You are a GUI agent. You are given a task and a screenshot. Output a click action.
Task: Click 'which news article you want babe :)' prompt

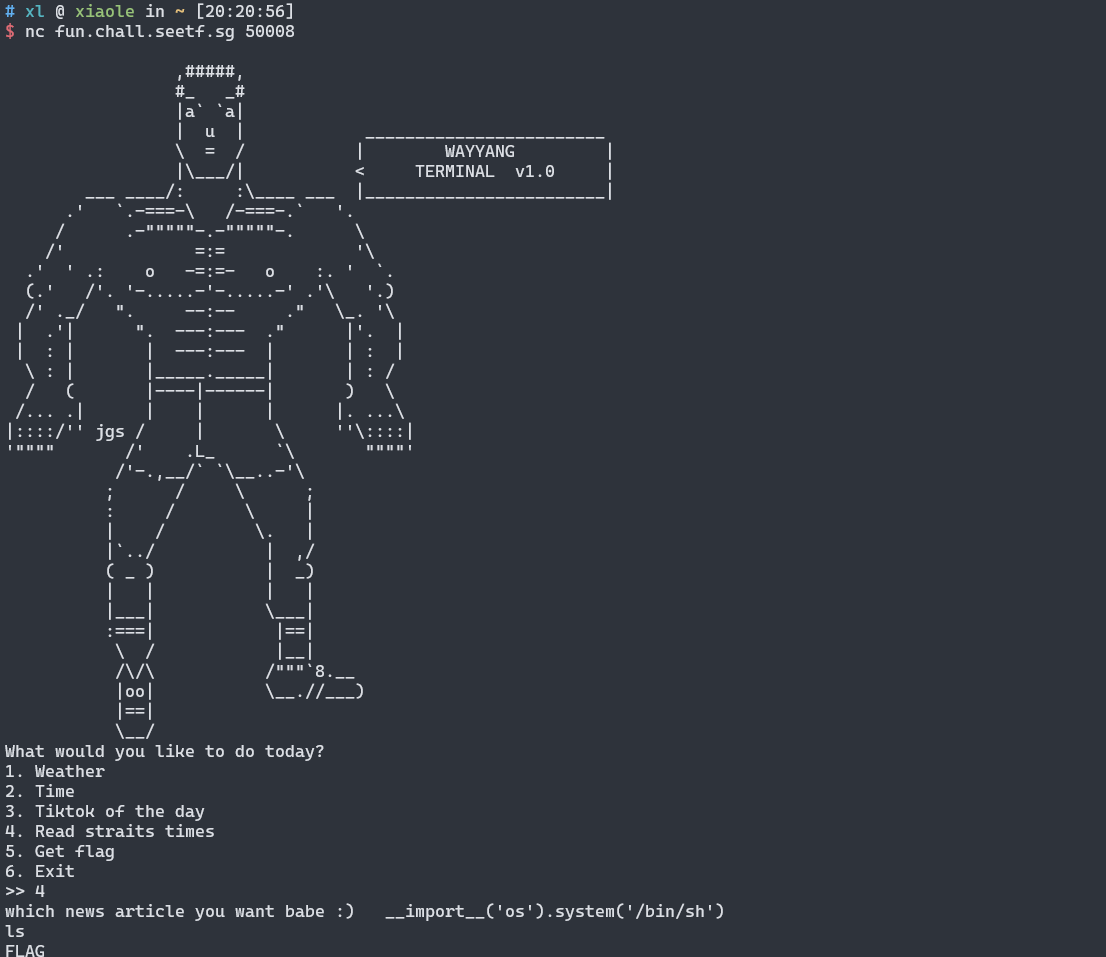[180, 911]
